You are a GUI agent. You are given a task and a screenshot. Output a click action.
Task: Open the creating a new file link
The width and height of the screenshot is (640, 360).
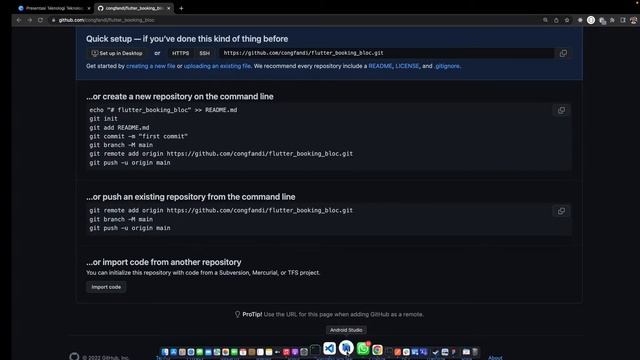pos(151,66)
